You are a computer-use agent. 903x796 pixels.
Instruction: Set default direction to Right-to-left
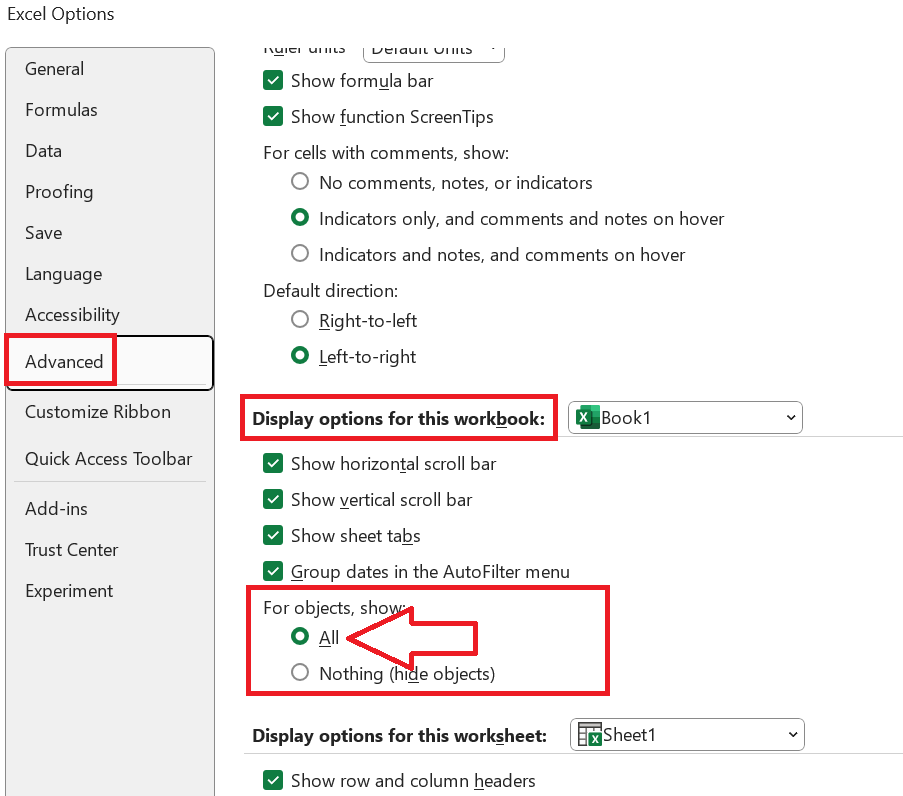(x=300, y=320)
